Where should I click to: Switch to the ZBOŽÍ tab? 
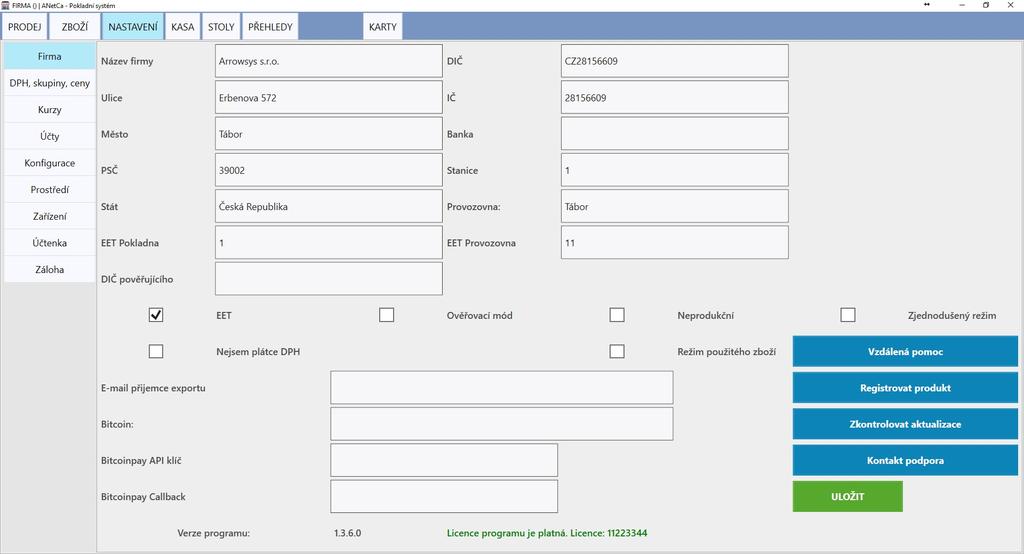pos(74,27)
